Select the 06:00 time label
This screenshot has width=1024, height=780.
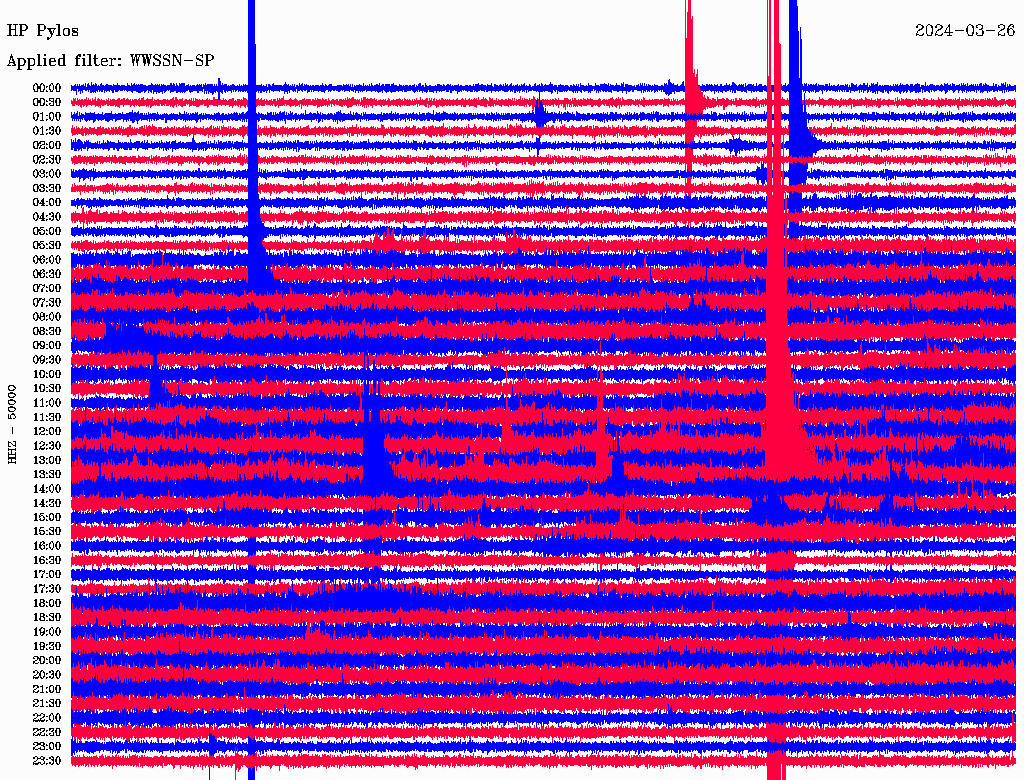point(46,259)
